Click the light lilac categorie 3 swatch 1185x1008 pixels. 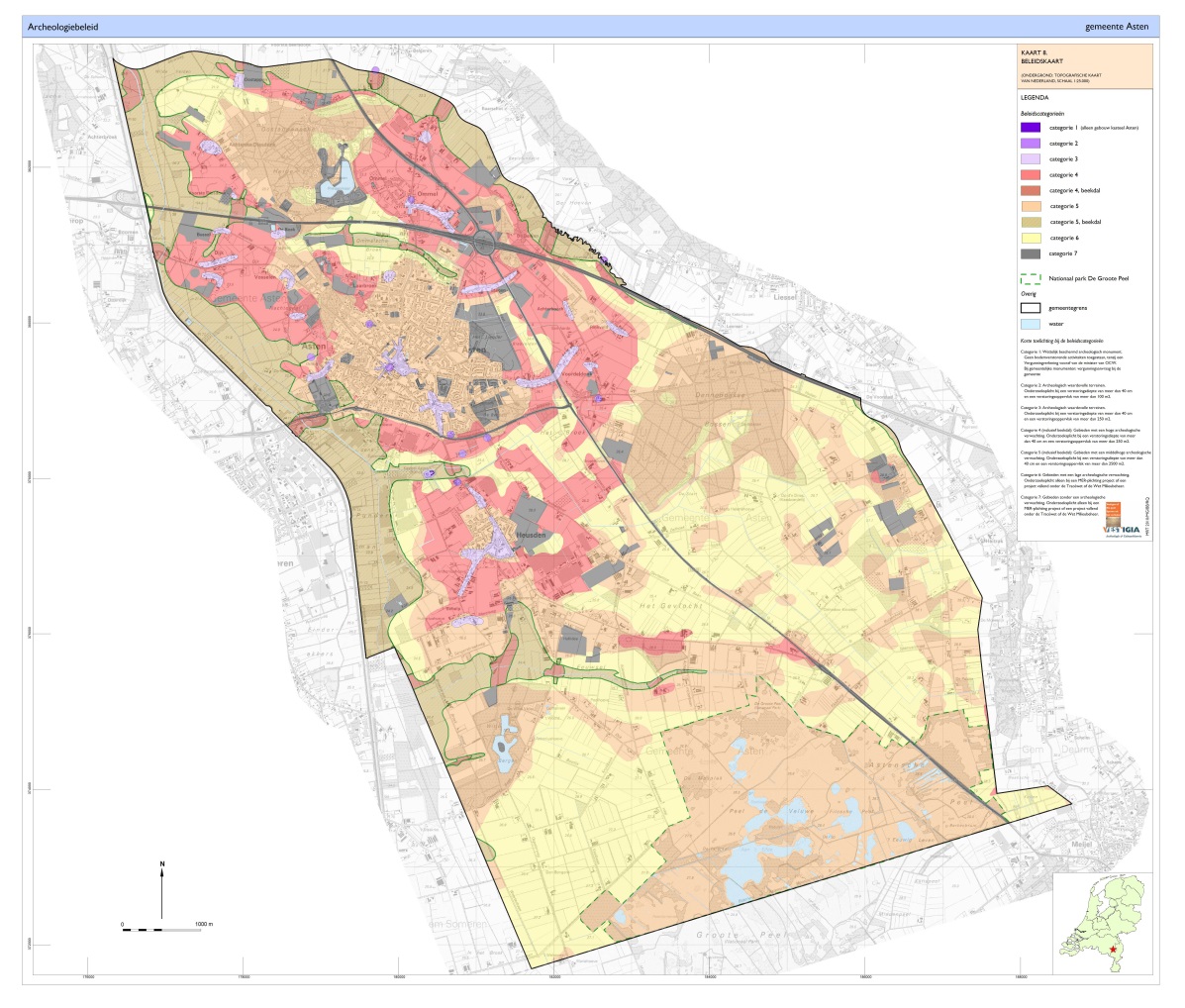(x=1032, y=159)
